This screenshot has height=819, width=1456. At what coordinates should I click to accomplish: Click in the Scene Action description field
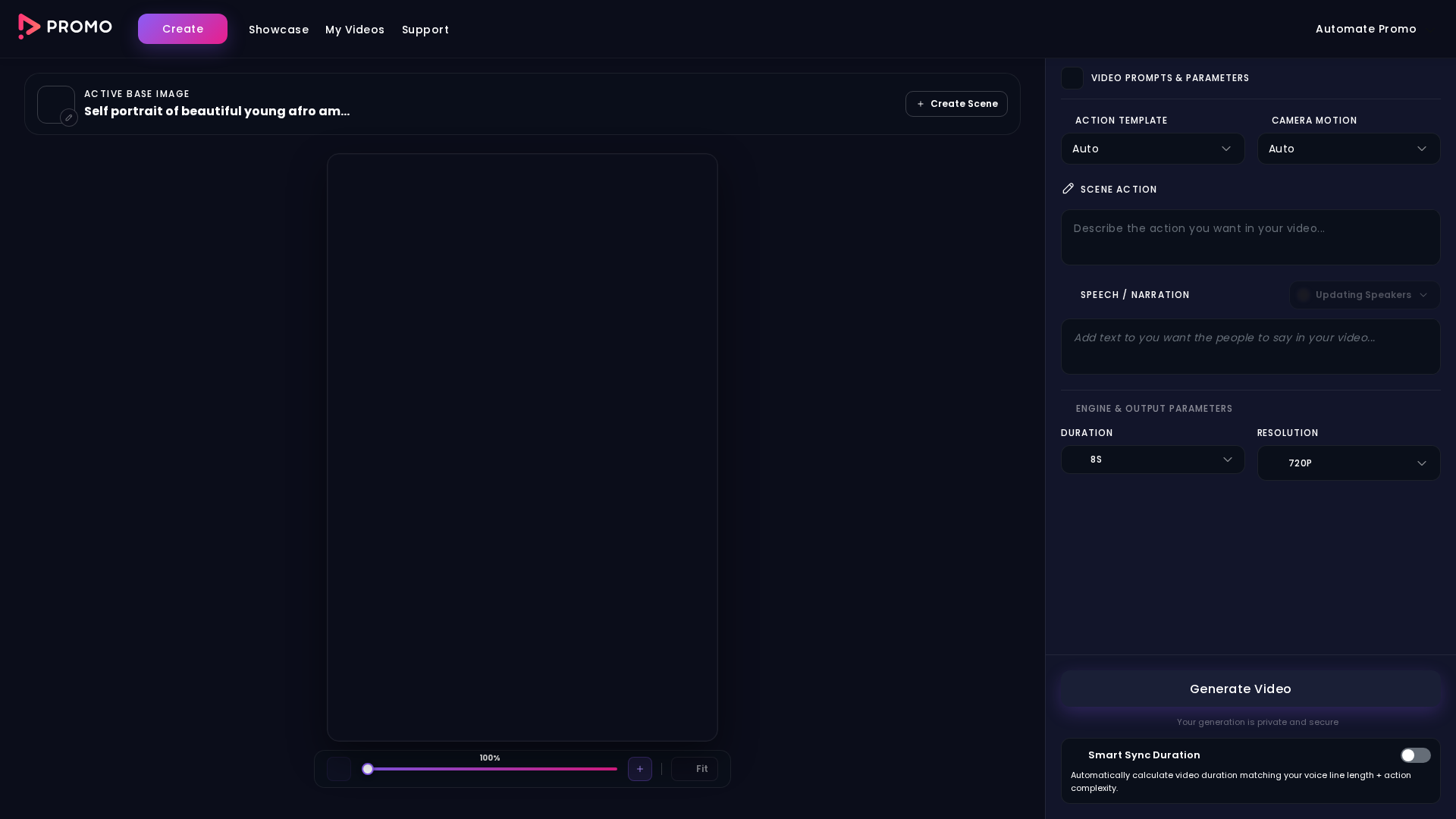tap(1250, 237)
